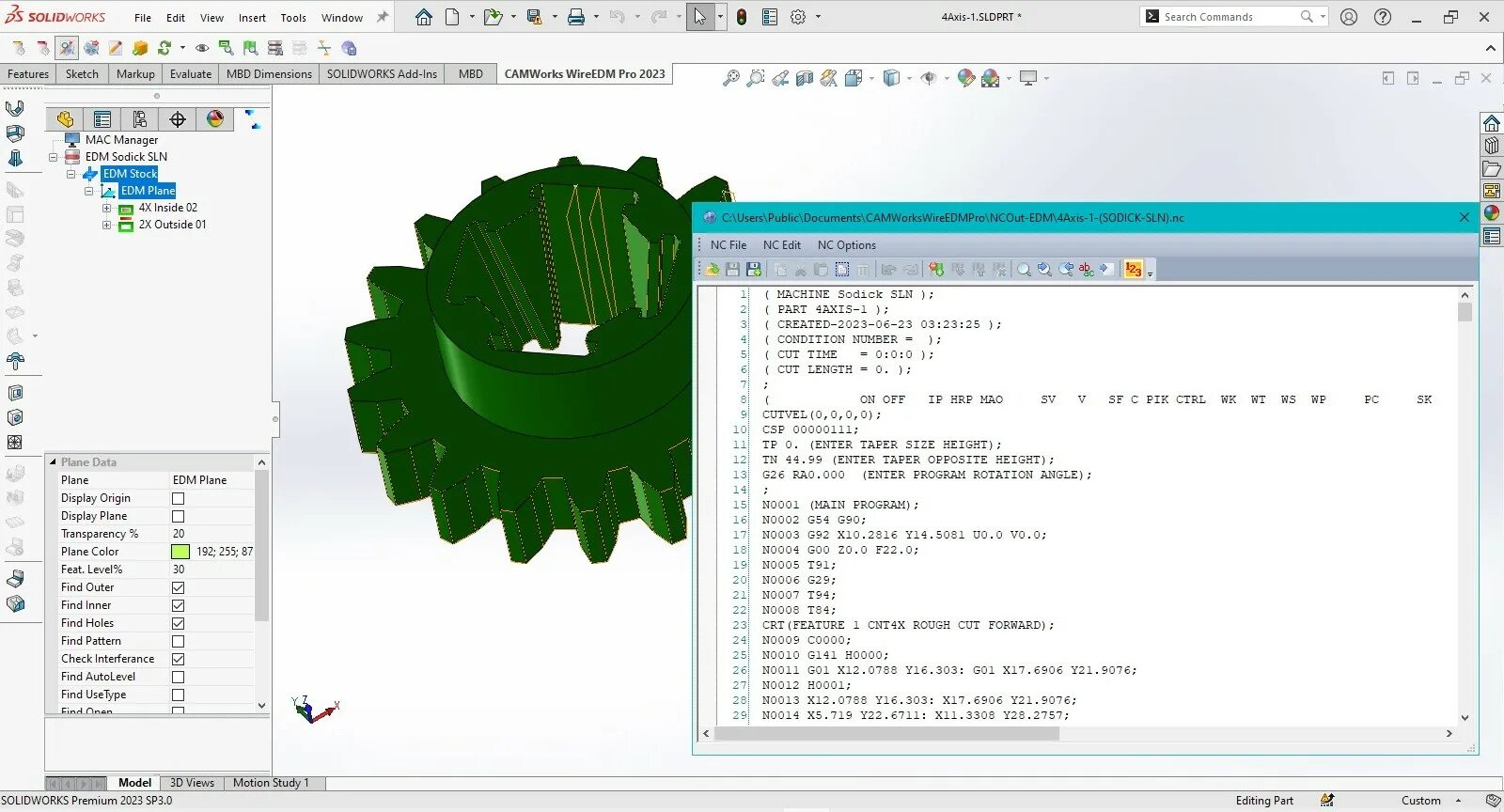Click the Print icon

576,17
